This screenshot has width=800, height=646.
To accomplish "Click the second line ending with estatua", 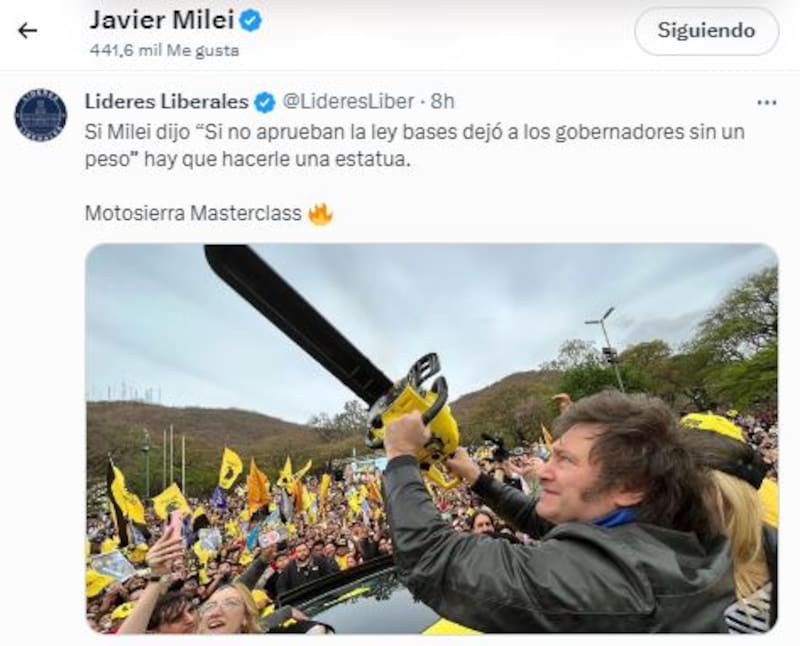I will coord(247,160).
